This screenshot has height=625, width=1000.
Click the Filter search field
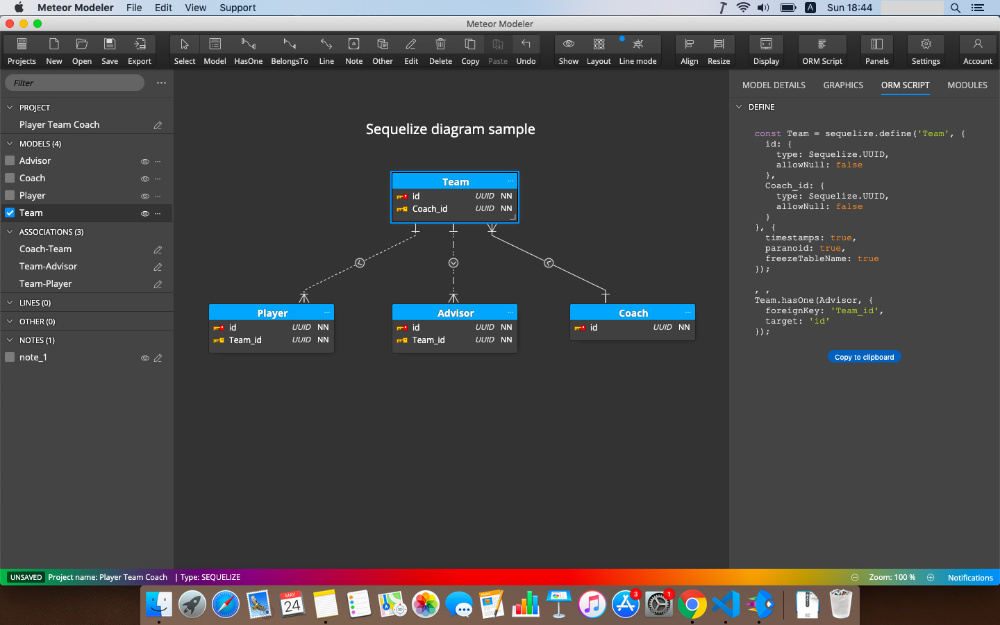click(75, 83)
